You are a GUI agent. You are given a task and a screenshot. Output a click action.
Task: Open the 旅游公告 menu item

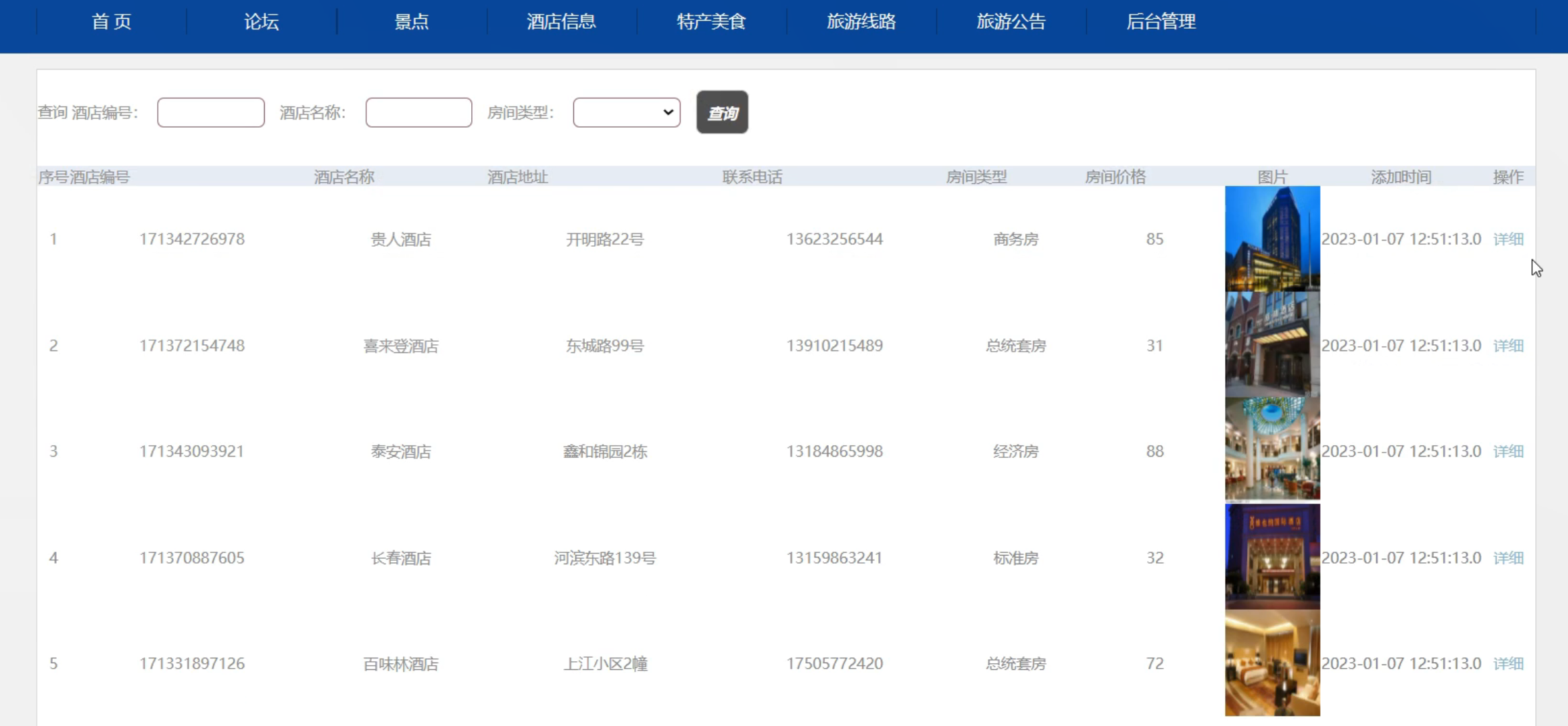[1011, 22]
